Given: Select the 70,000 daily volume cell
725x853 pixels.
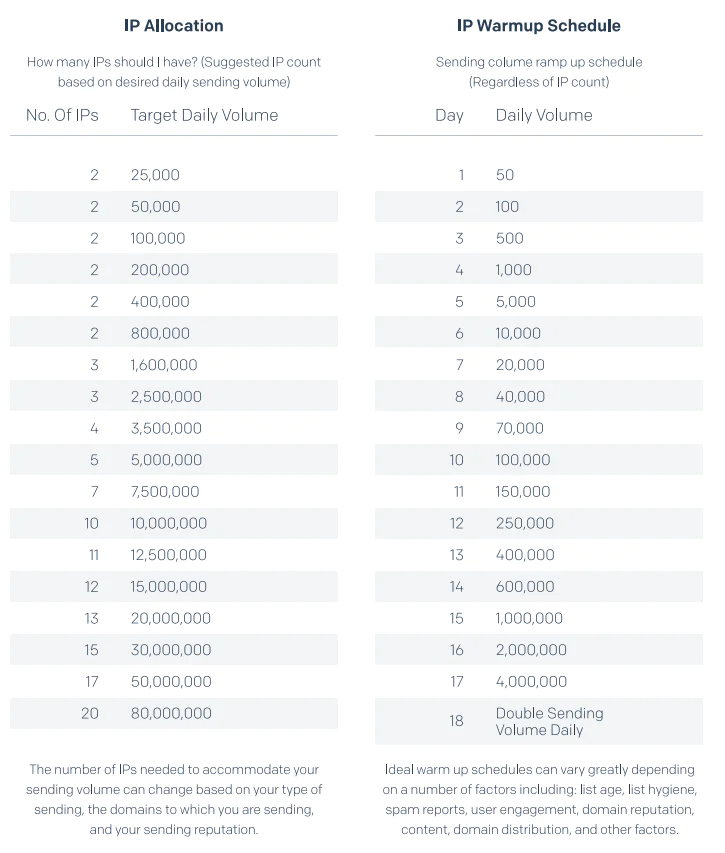Looking at the screenshot, I should [520, 428].
